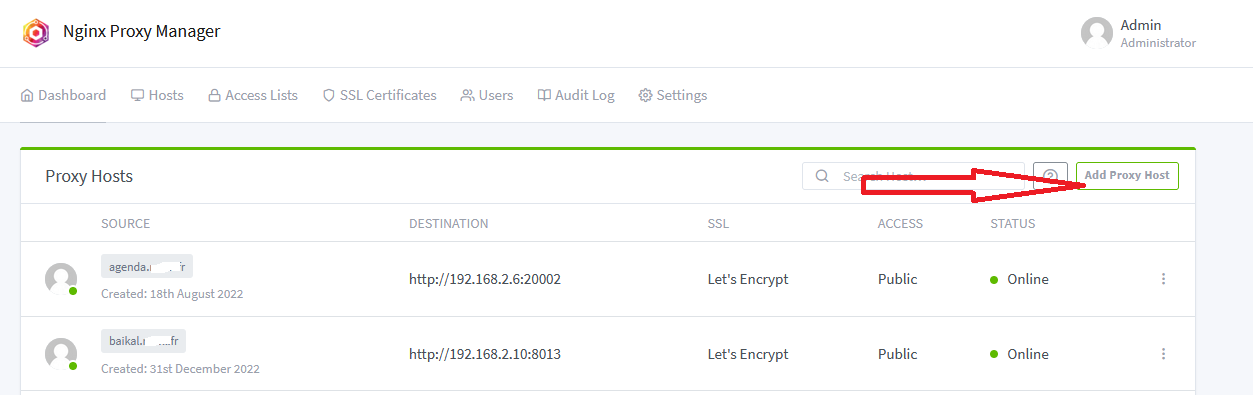Click the Nginx Proxy Manager logo icon

(36, 33)
